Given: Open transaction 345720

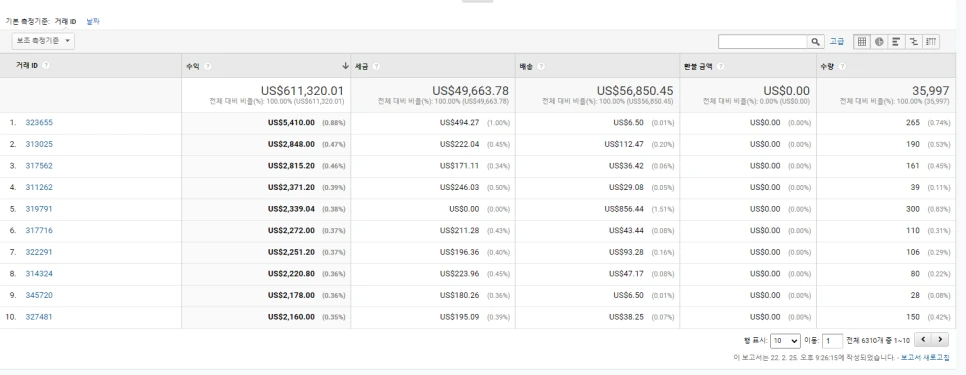Looking at the screenshot, I should [x=39, y=295].
